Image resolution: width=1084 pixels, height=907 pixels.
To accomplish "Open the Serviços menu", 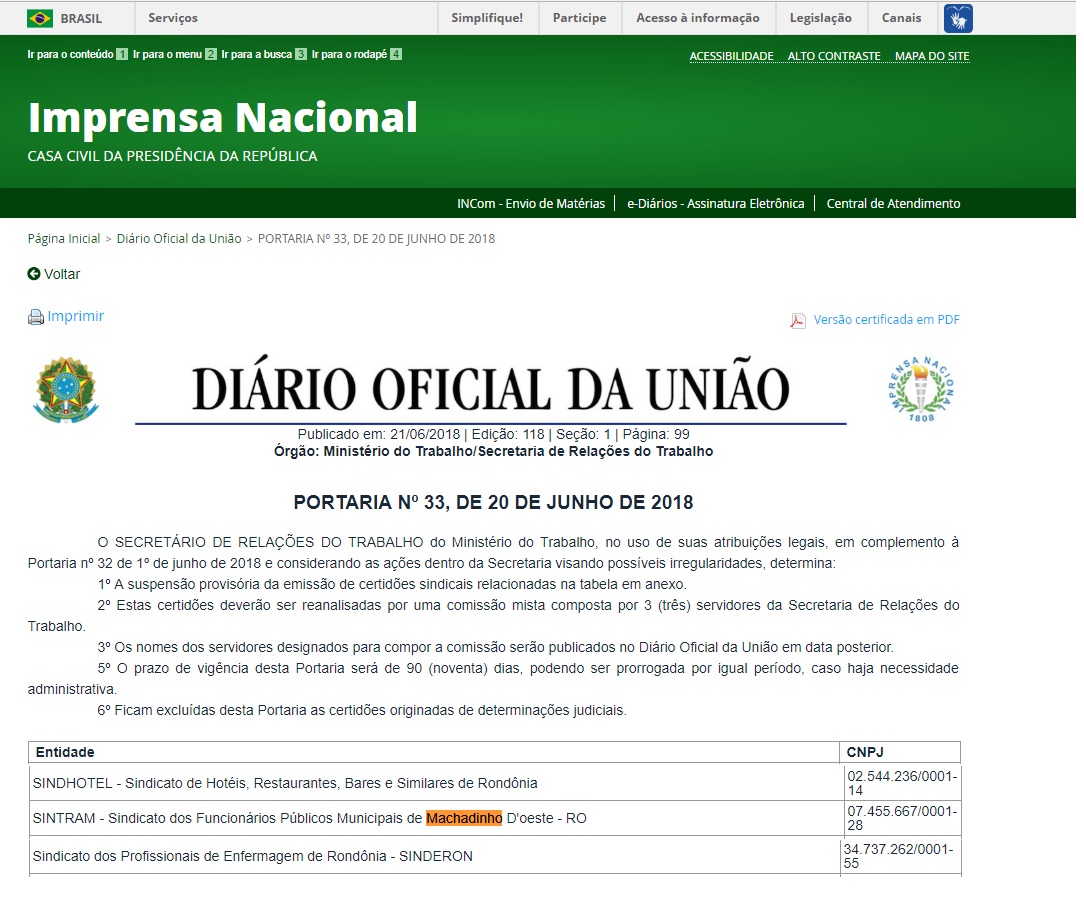I will 173,18.
